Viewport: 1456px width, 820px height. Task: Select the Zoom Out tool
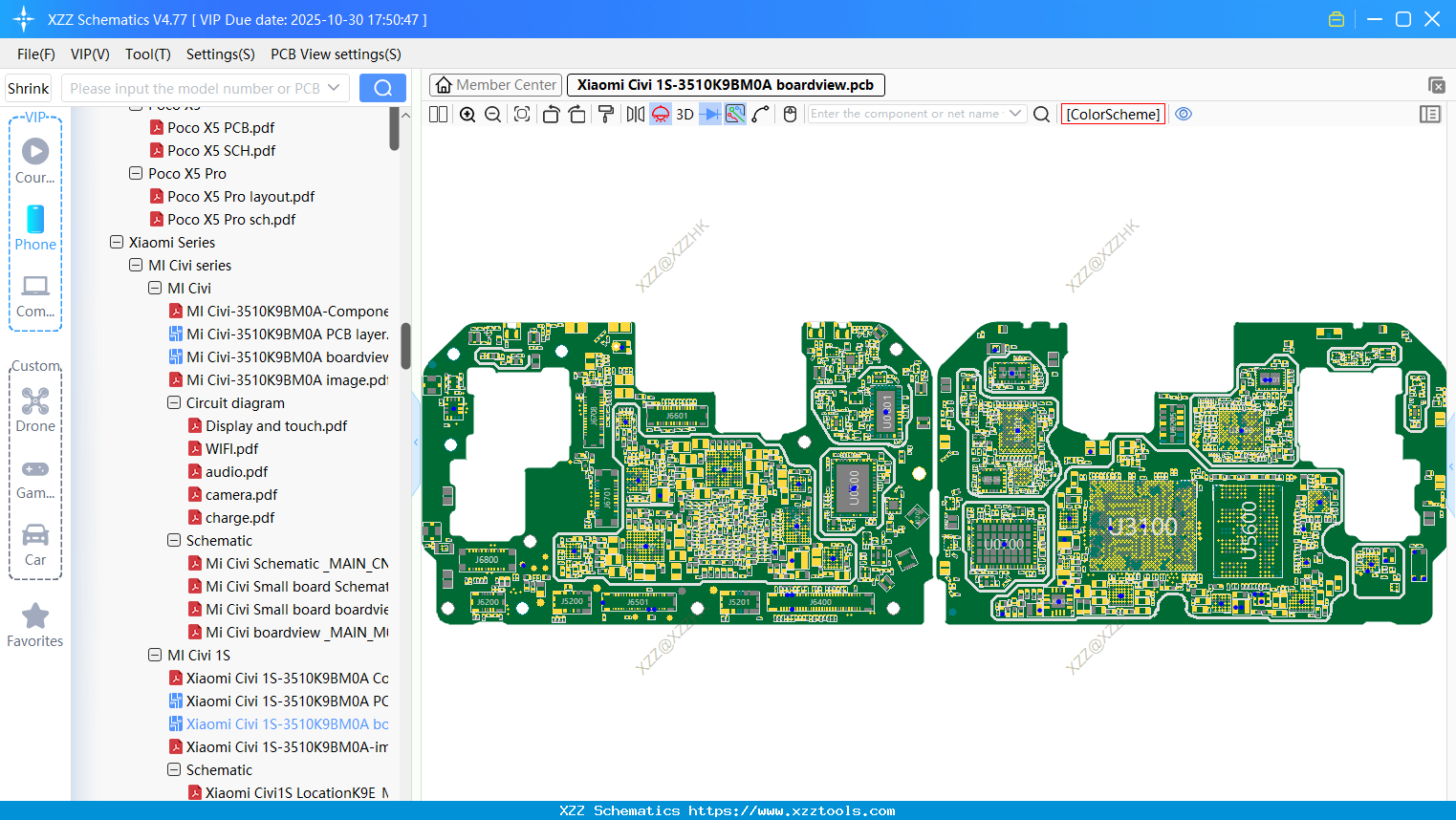tap(491, 114)
